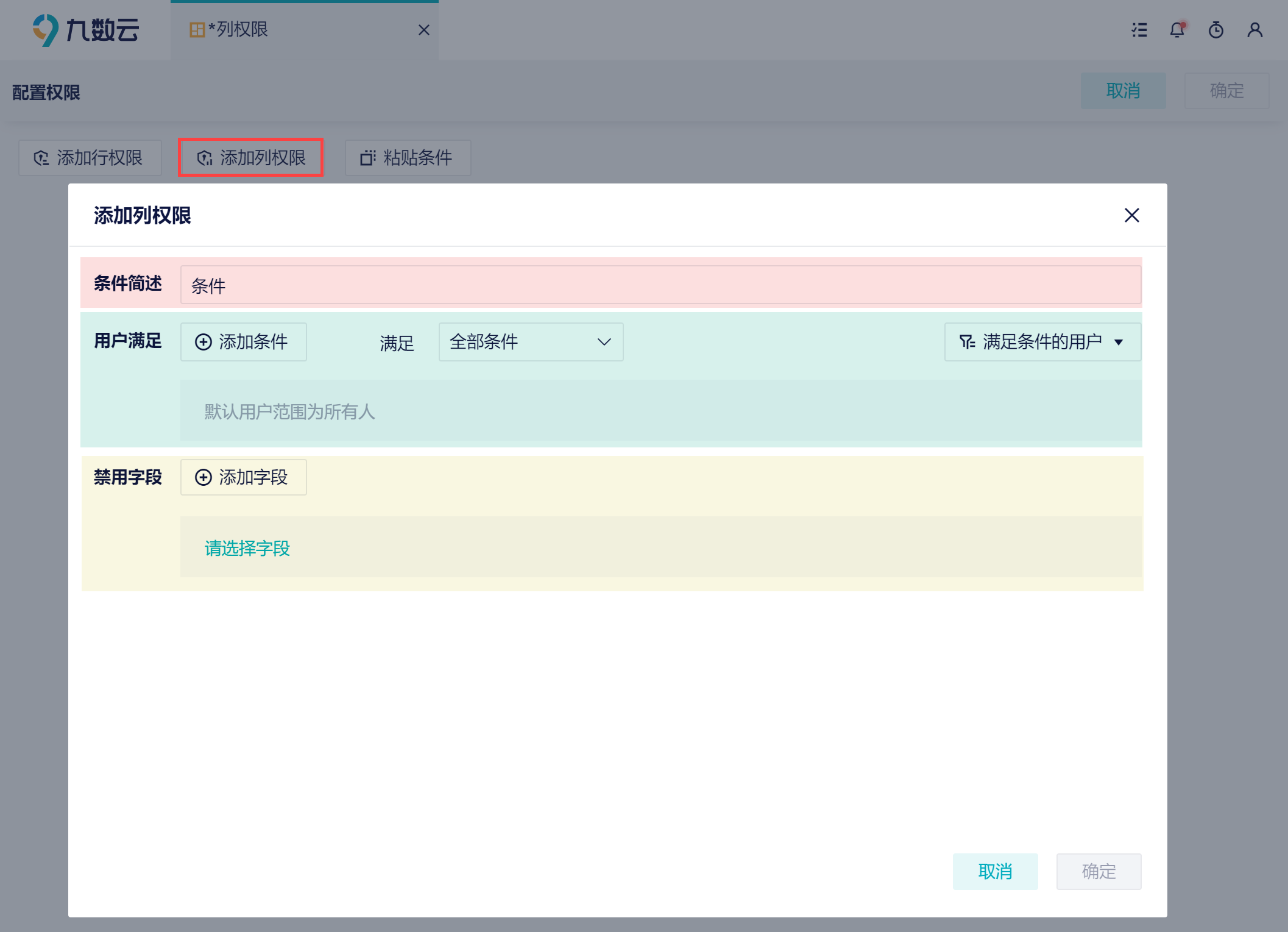The width and height of the screenshot is (1288, 932).
Task: Click the 添加行权限 button
Action: click(90, 158)
